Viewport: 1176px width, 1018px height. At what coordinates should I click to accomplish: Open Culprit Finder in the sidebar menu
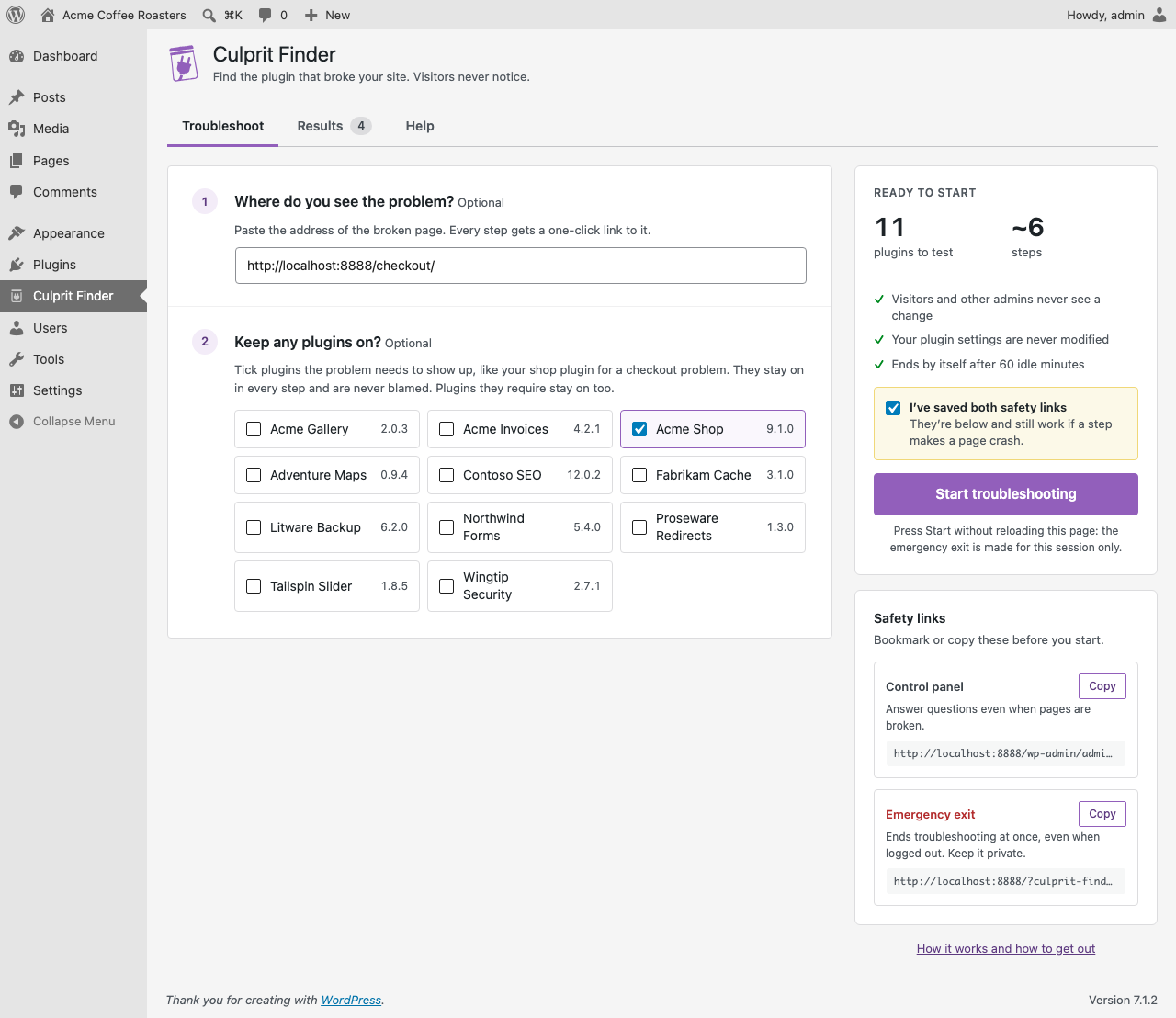point(73,296)
